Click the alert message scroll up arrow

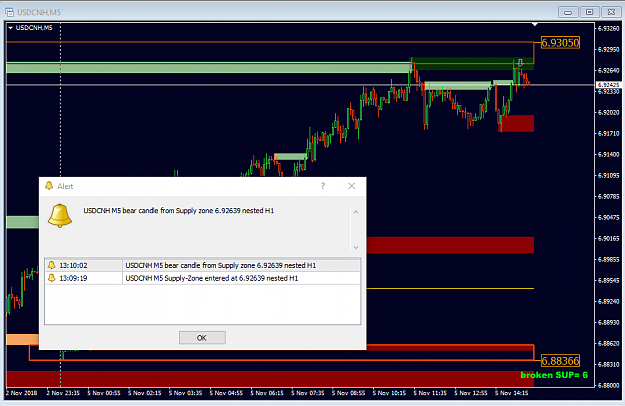click(x=356, y=212)
